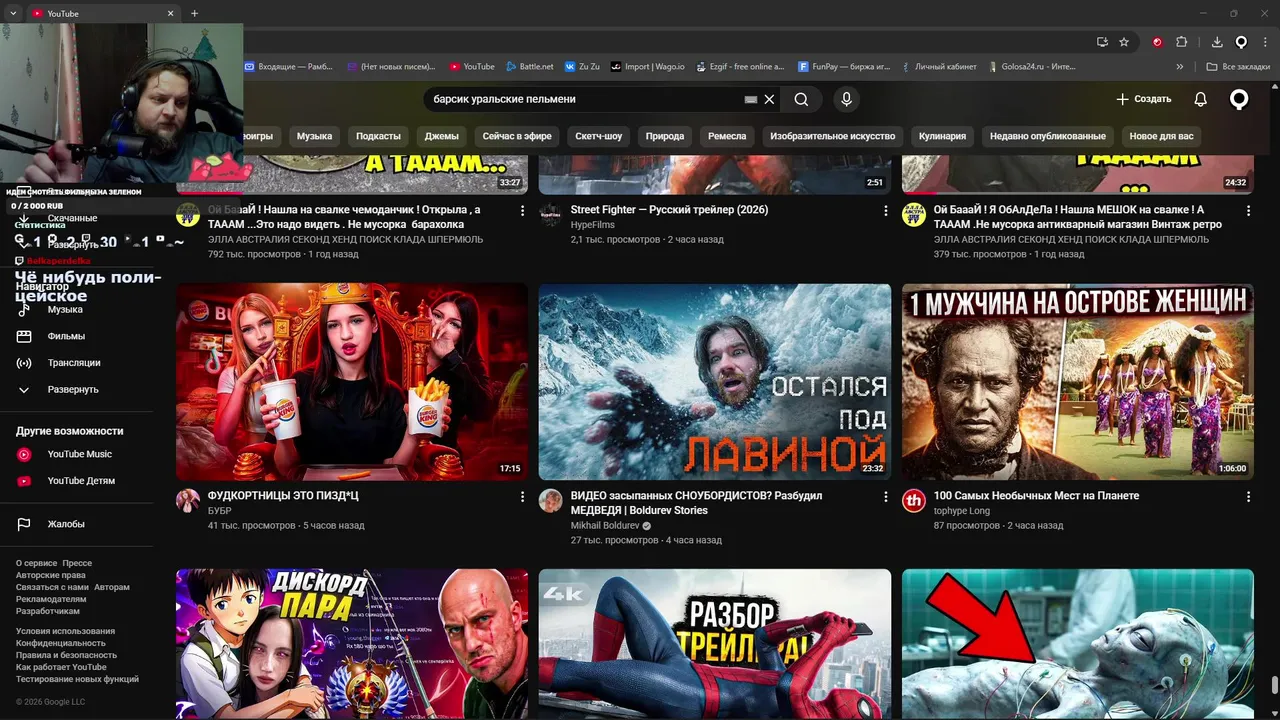The height and width of the screenshot is (720, 1280).
Task: Open the notifications bell
Action: pos(1200,99)
